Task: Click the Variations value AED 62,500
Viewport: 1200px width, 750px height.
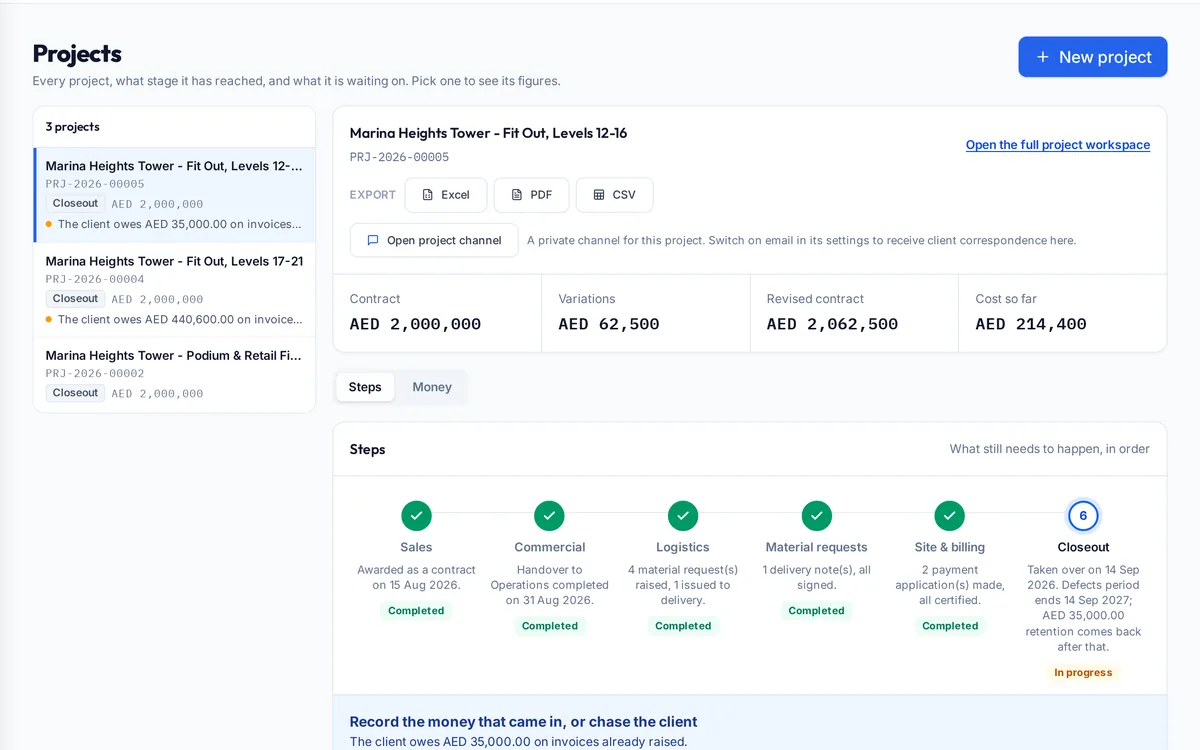Action: [609, 324]
